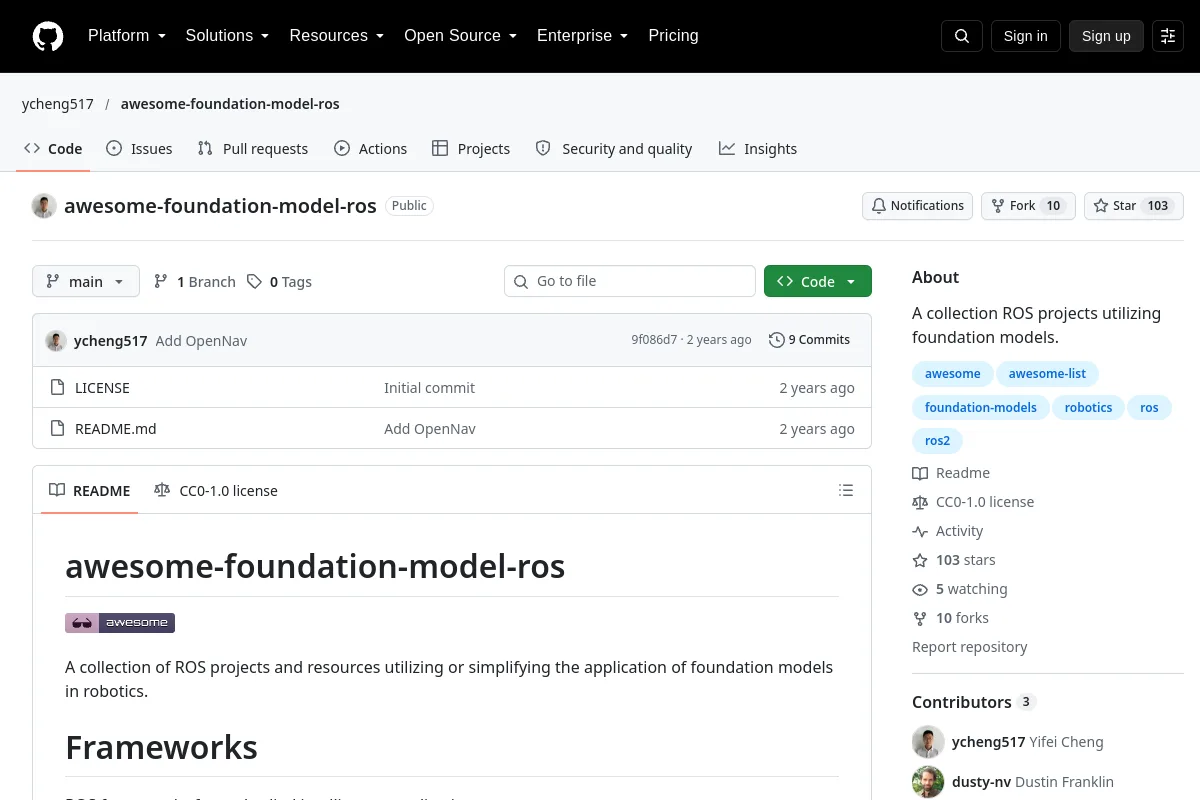Click the Go to file search field

click(x=630, y=281)
